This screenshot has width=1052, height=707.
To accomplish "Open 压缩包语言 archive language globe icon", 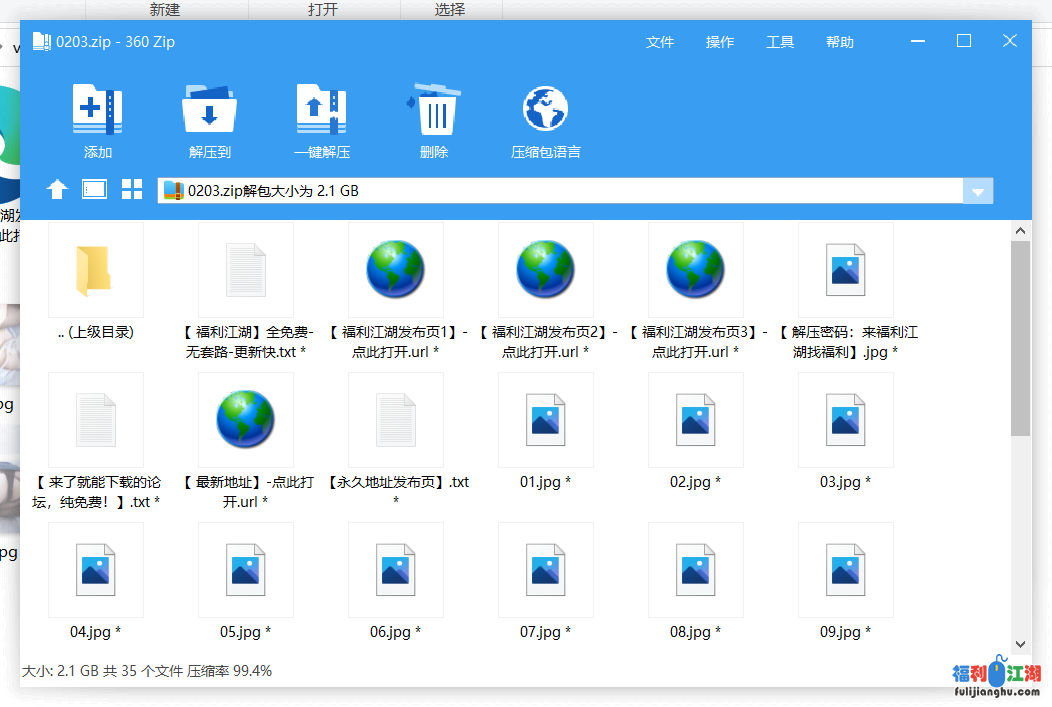I will pyautogui.click(x=545, y=111).
